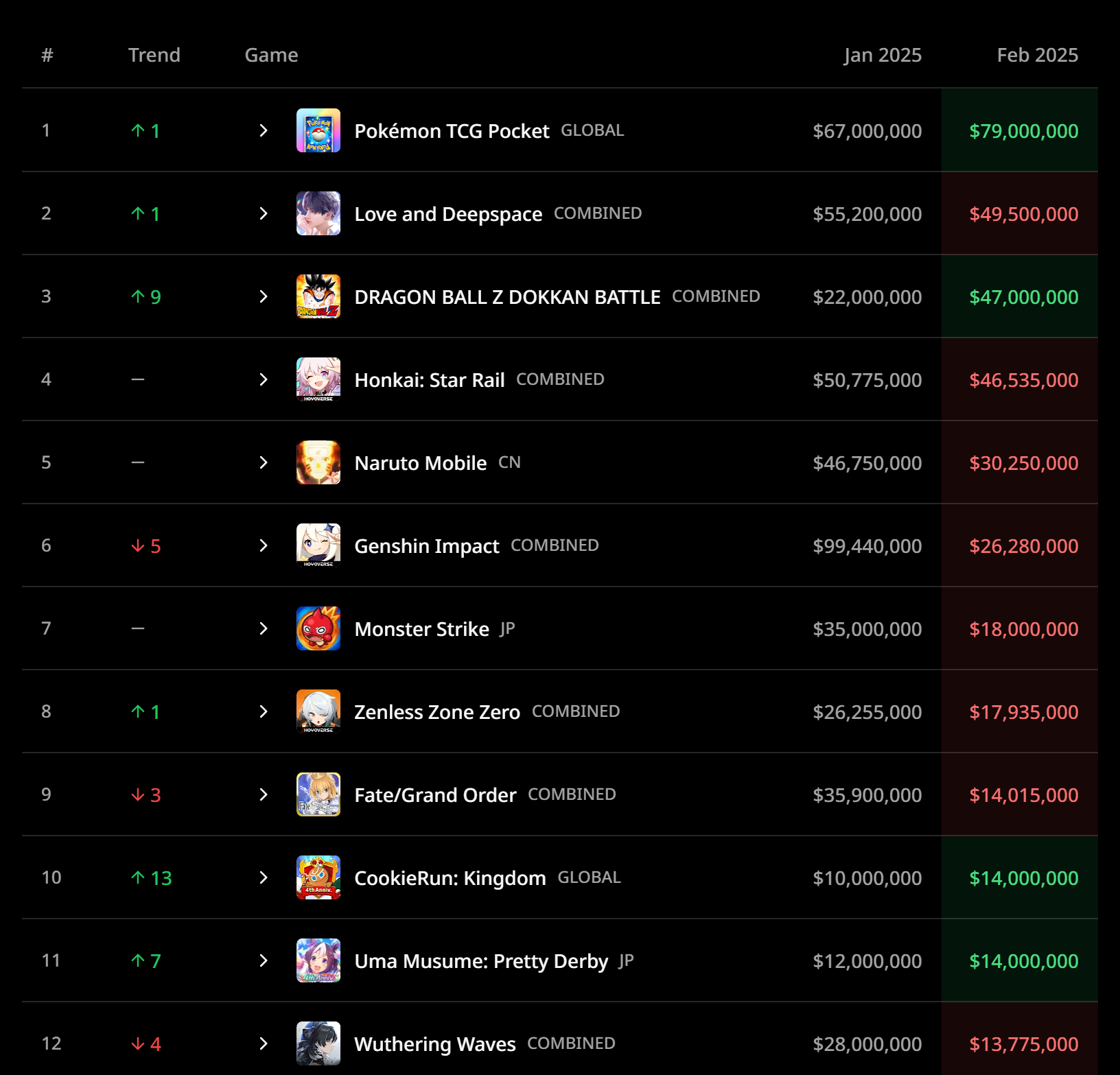Click the Love and Deepspace game icon
The height and width of the screenshot is (1075, 1120).
coord(318,213)
